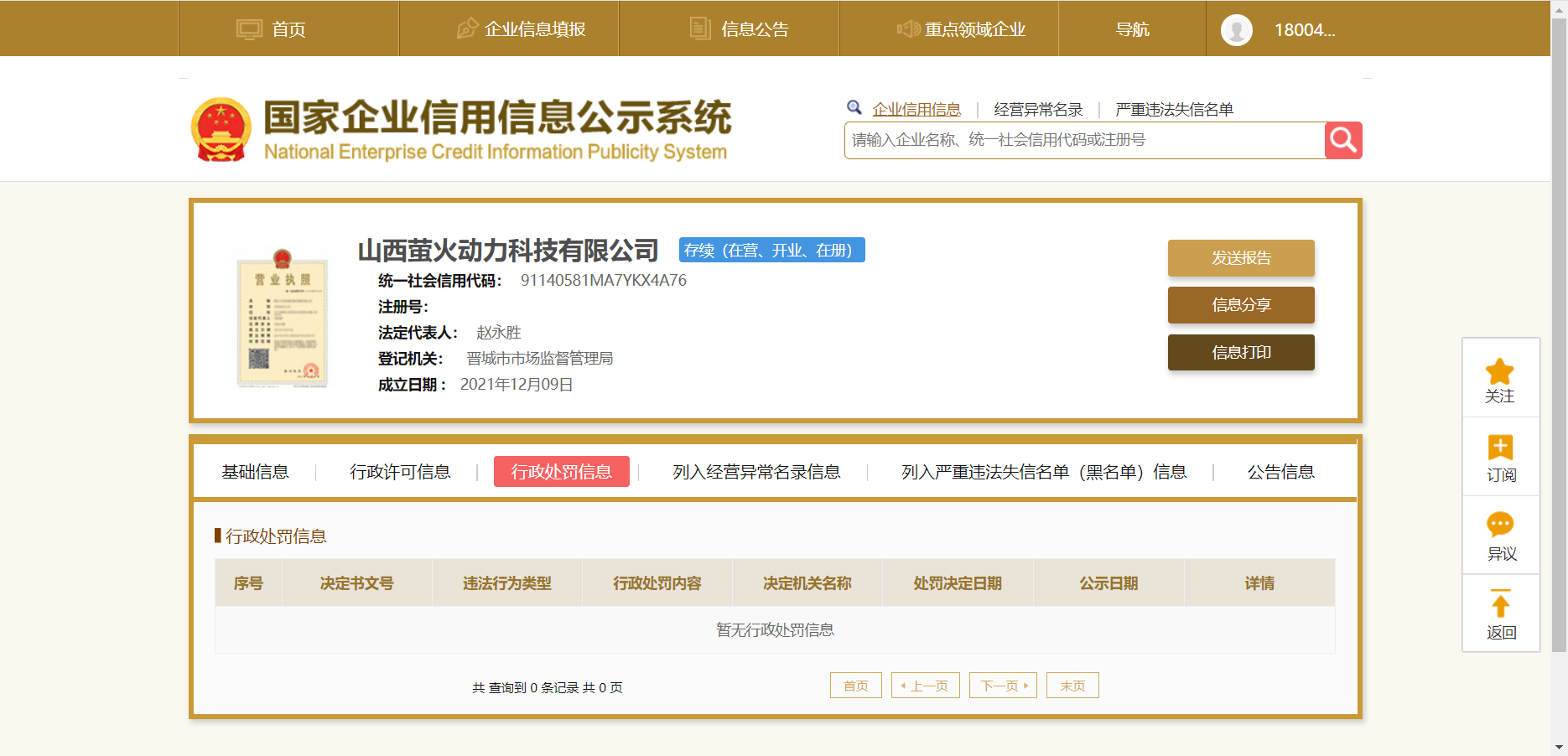This screenshot has width=1568, height=756.
Task: Click the scrollbar down arrow
Action: click(x=1559, y=747)
